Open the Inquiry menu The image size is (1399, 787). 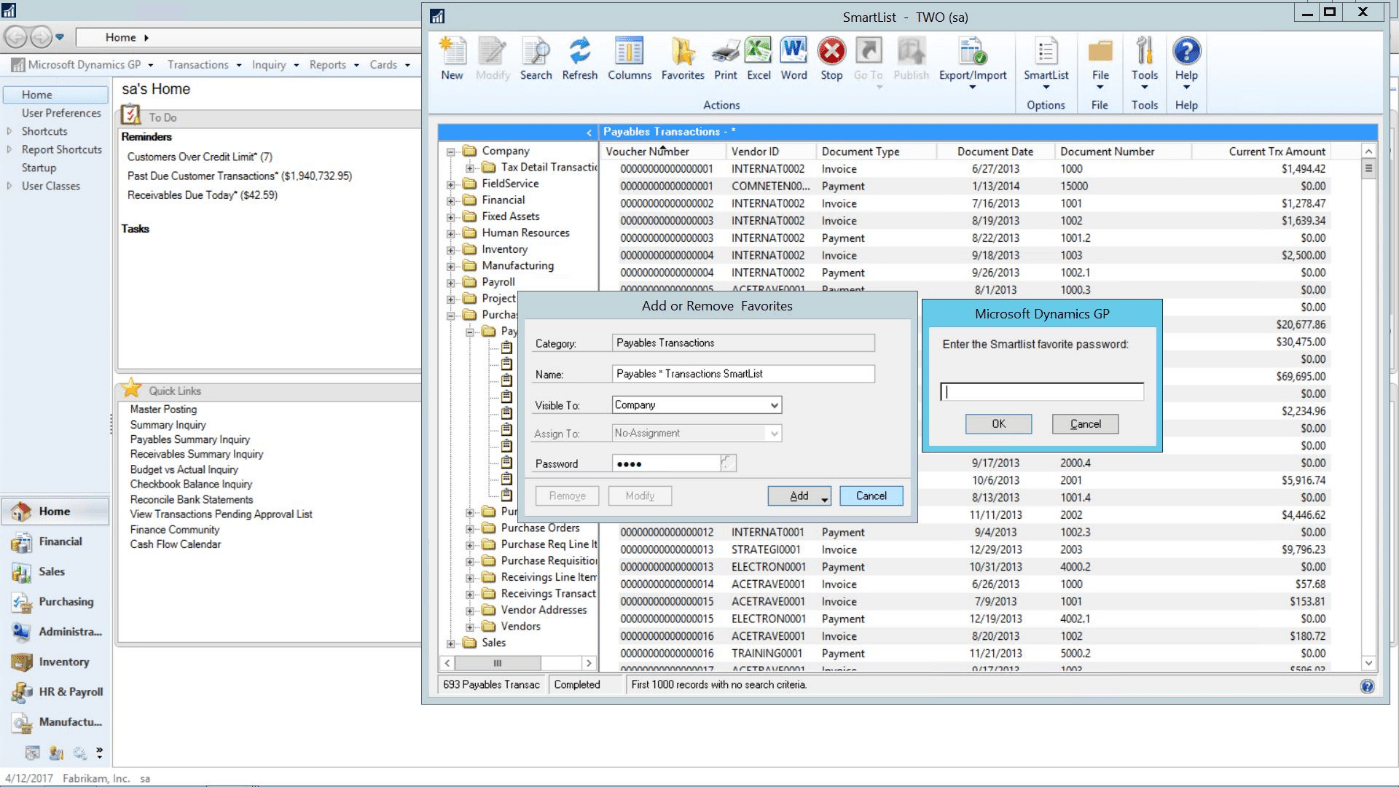[x=275, y=65]
